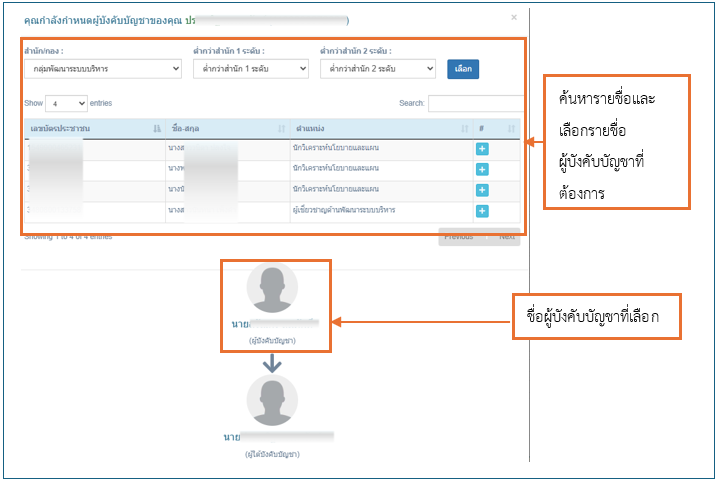
Task: Click the supervisor name above (ผู้บังคับบัญชา)
Action: (275, 324)
